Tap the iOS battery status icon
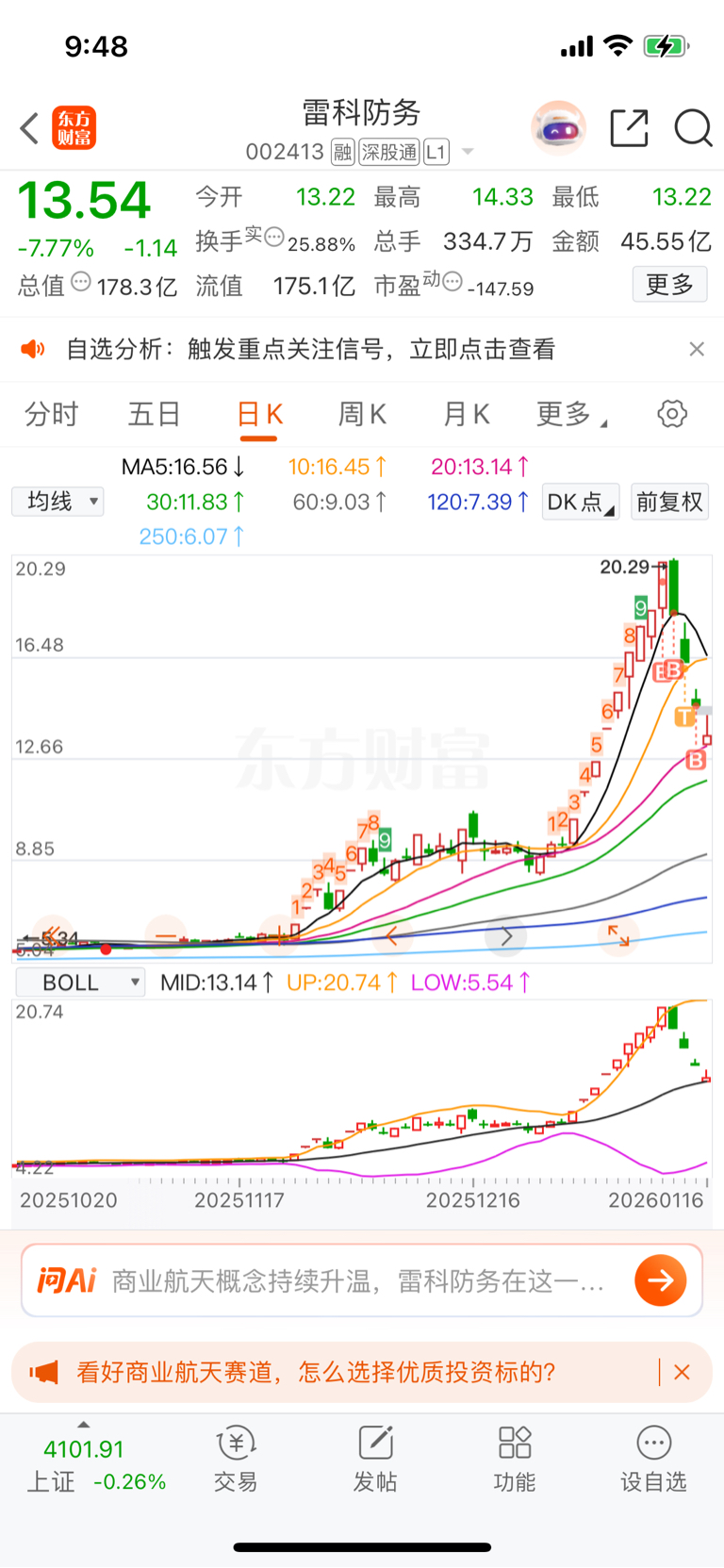724x1568 pixels. 666,46
